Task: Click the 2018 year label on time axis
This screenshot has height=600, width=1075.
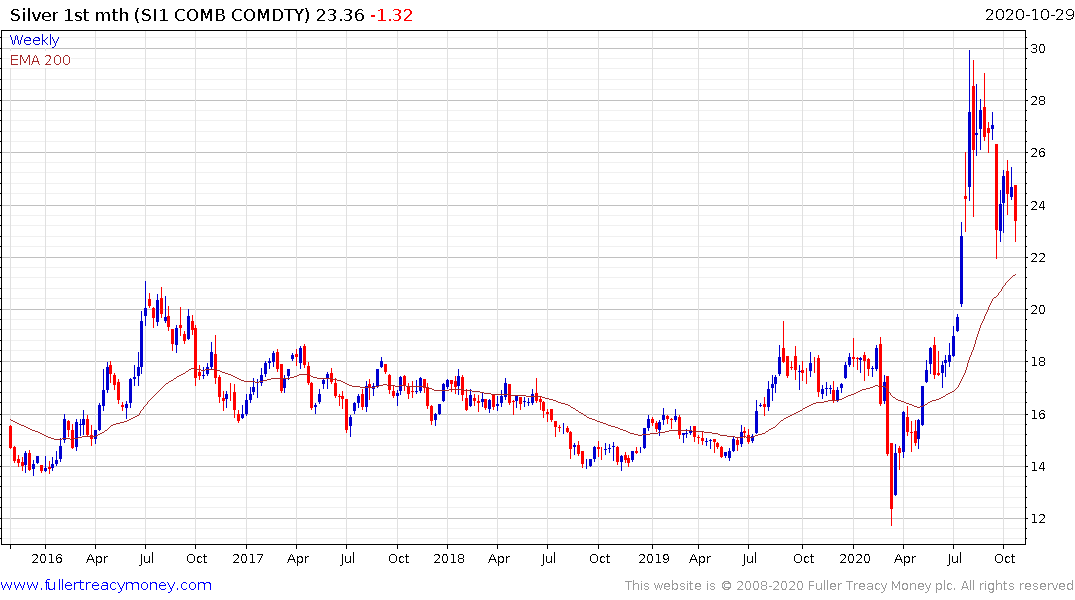Action: pyautogui.click(x=449, y=558)
